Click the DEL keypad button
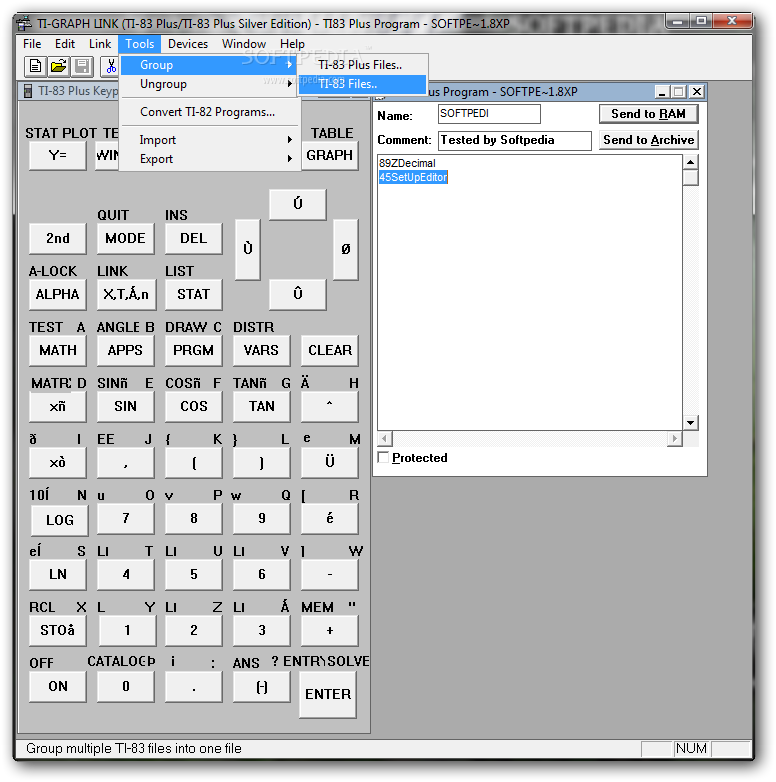 click(x=194, y=238)
